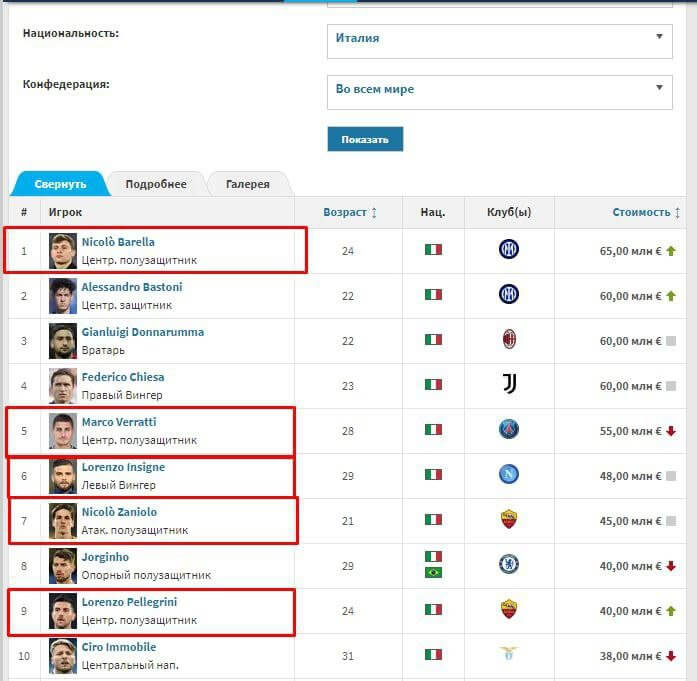Open Chelsea crest in Jorginho's row
This screenshot has width=697, height=681.
pyautogui.click(x=509, y=565)
